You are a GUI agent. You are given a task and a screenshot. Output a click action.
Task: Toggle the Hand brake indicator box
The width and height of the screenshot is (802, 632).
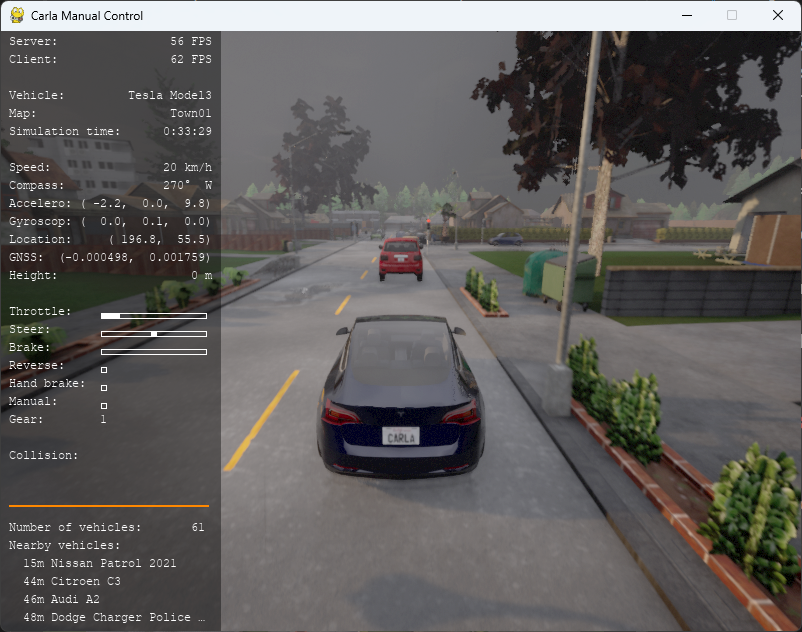(104, 387)
